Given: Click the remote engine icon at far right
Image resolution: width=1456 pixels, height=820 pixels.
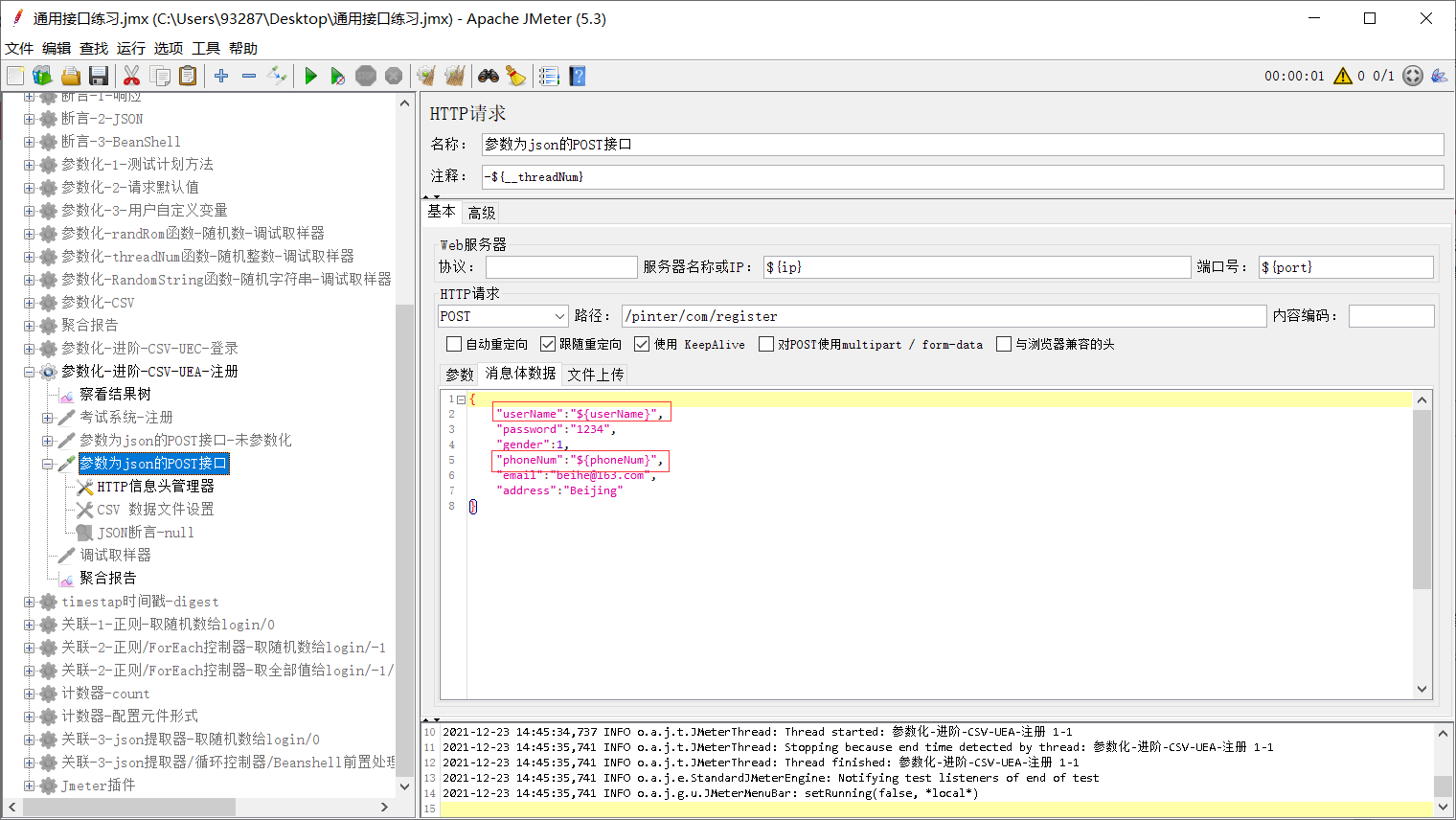Looking at the screenshot, I should [1439, 76].
